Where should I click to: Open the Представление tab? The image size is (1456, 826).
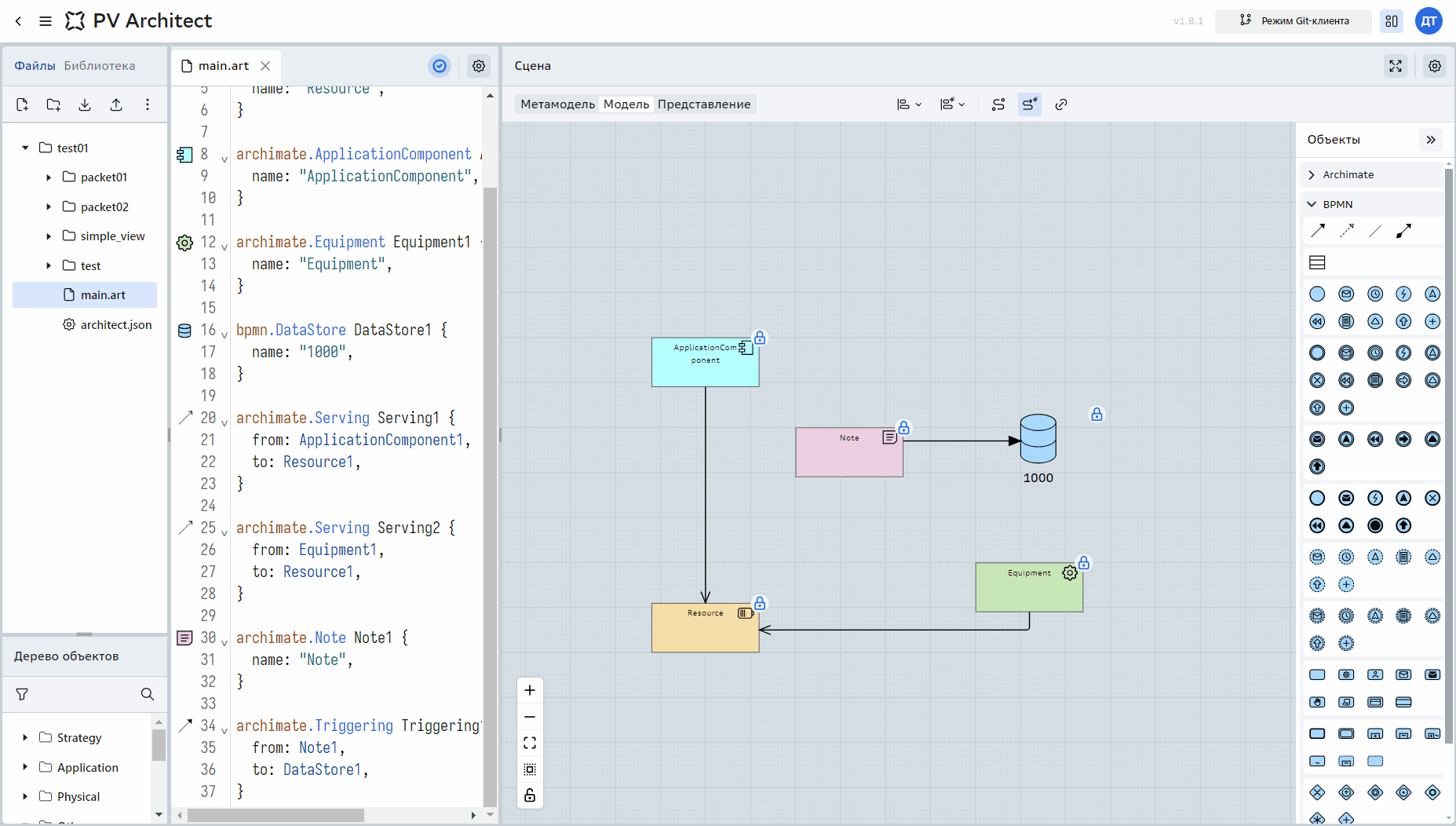pyautogui.click(x=704, y=104)
